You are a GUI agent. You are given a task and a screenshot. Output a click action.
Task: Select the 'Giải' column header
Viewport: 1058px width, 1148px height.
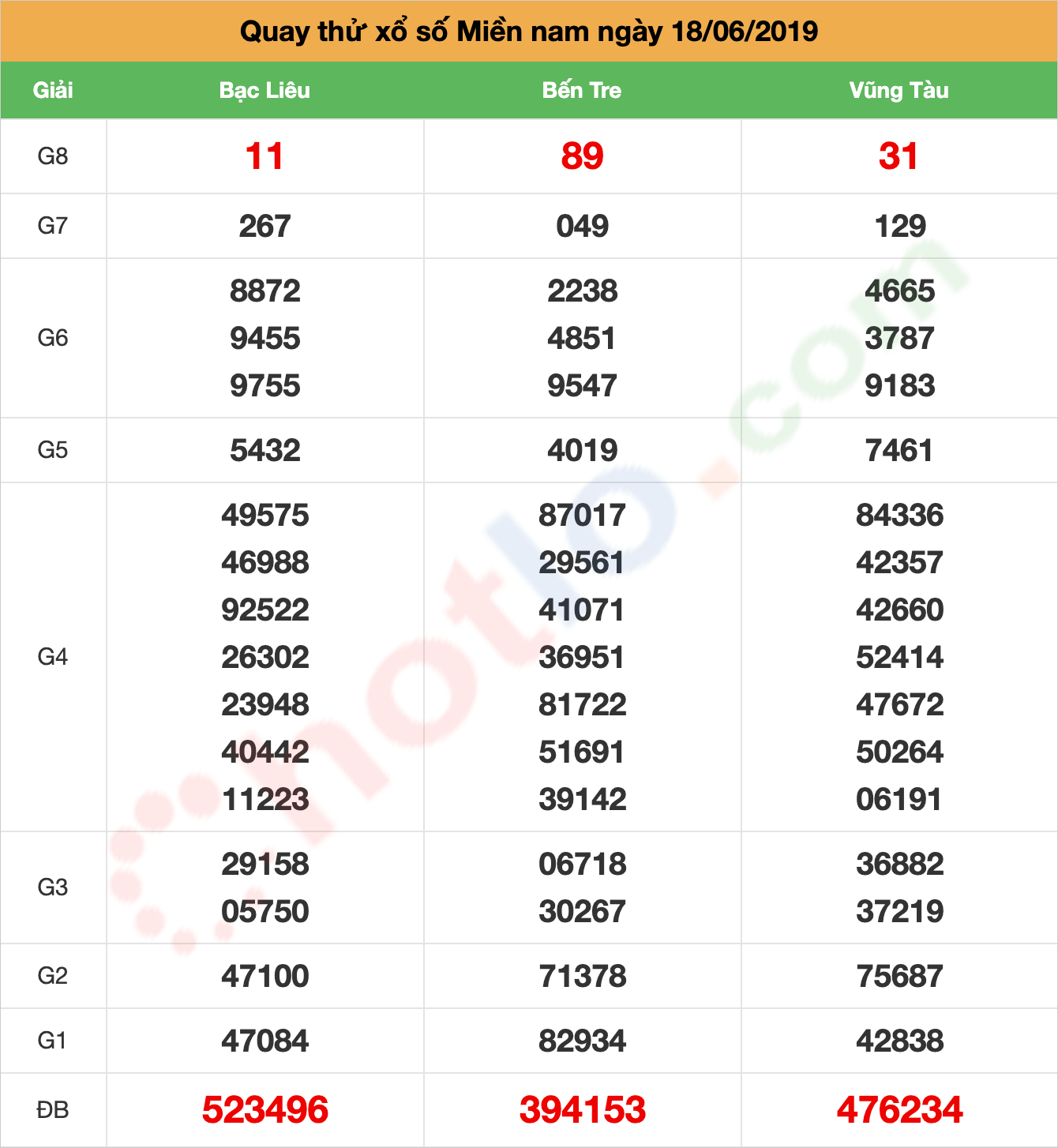pyautogui.click(x=53, y=90)
